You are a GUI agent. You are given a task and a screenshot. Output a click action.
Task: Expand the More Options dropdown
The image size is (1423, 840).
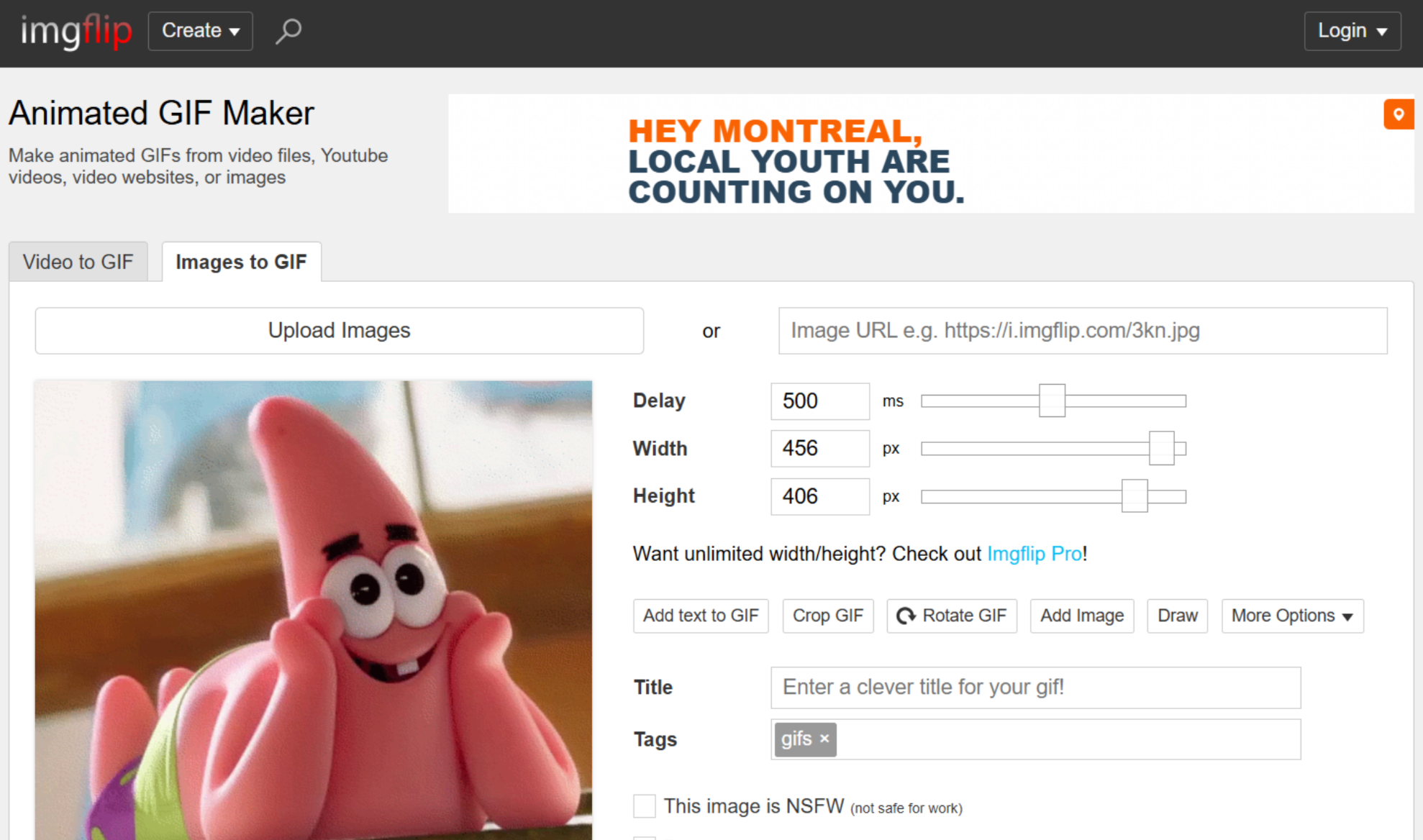pyautogui.click(x=1291, y=616)
